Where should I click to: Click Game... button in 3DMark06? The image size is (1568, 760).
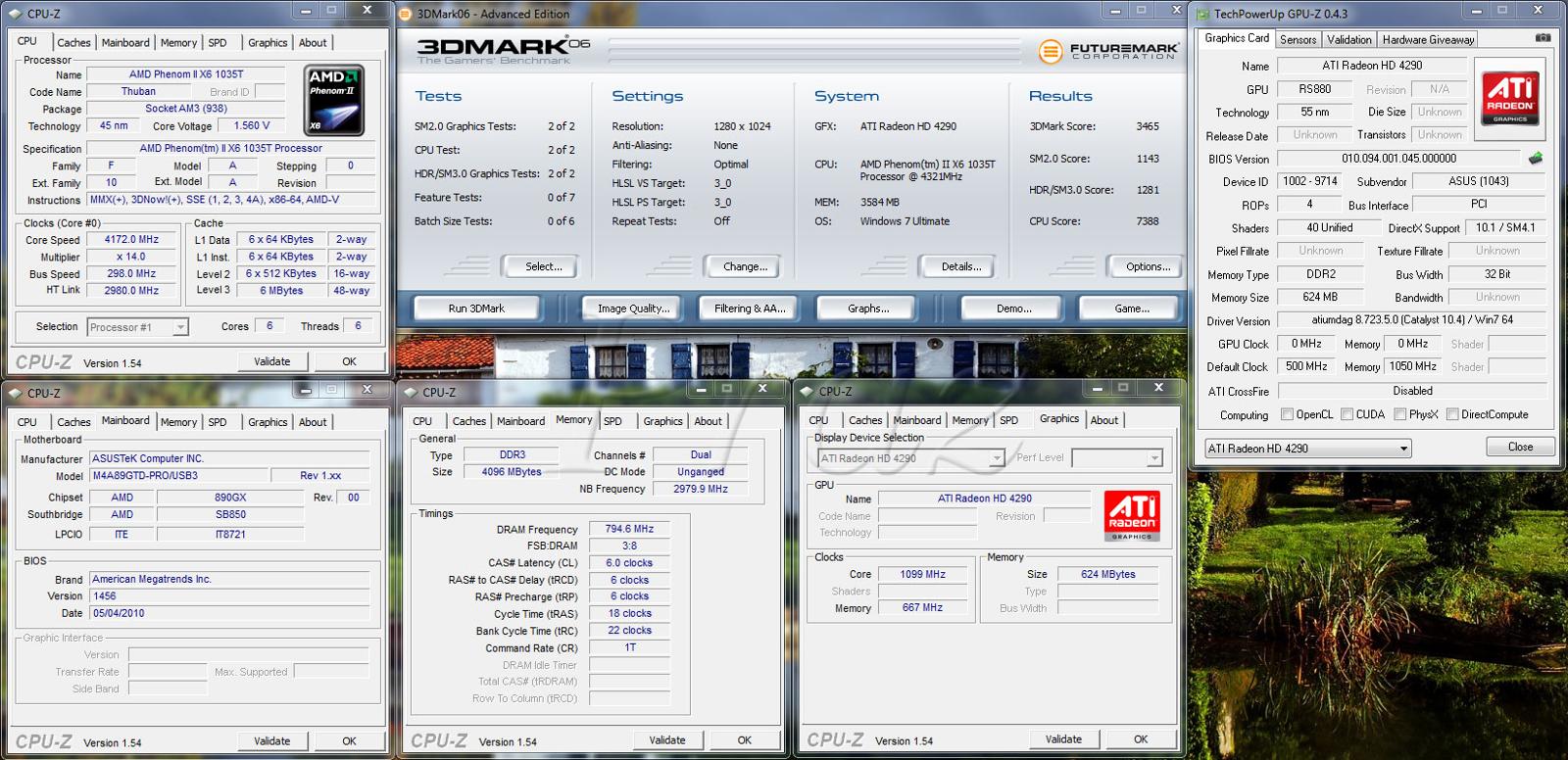point(1132,309)
